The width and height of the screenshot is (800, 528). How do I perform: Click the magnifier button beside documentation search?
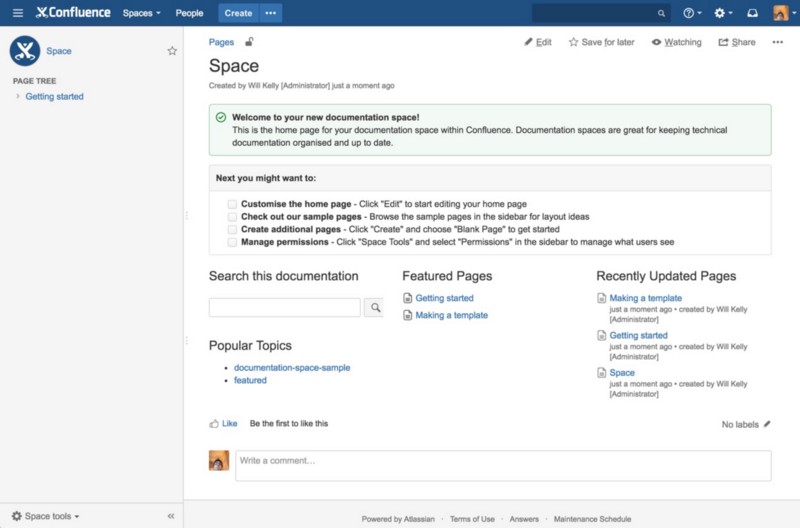[374, 308]
